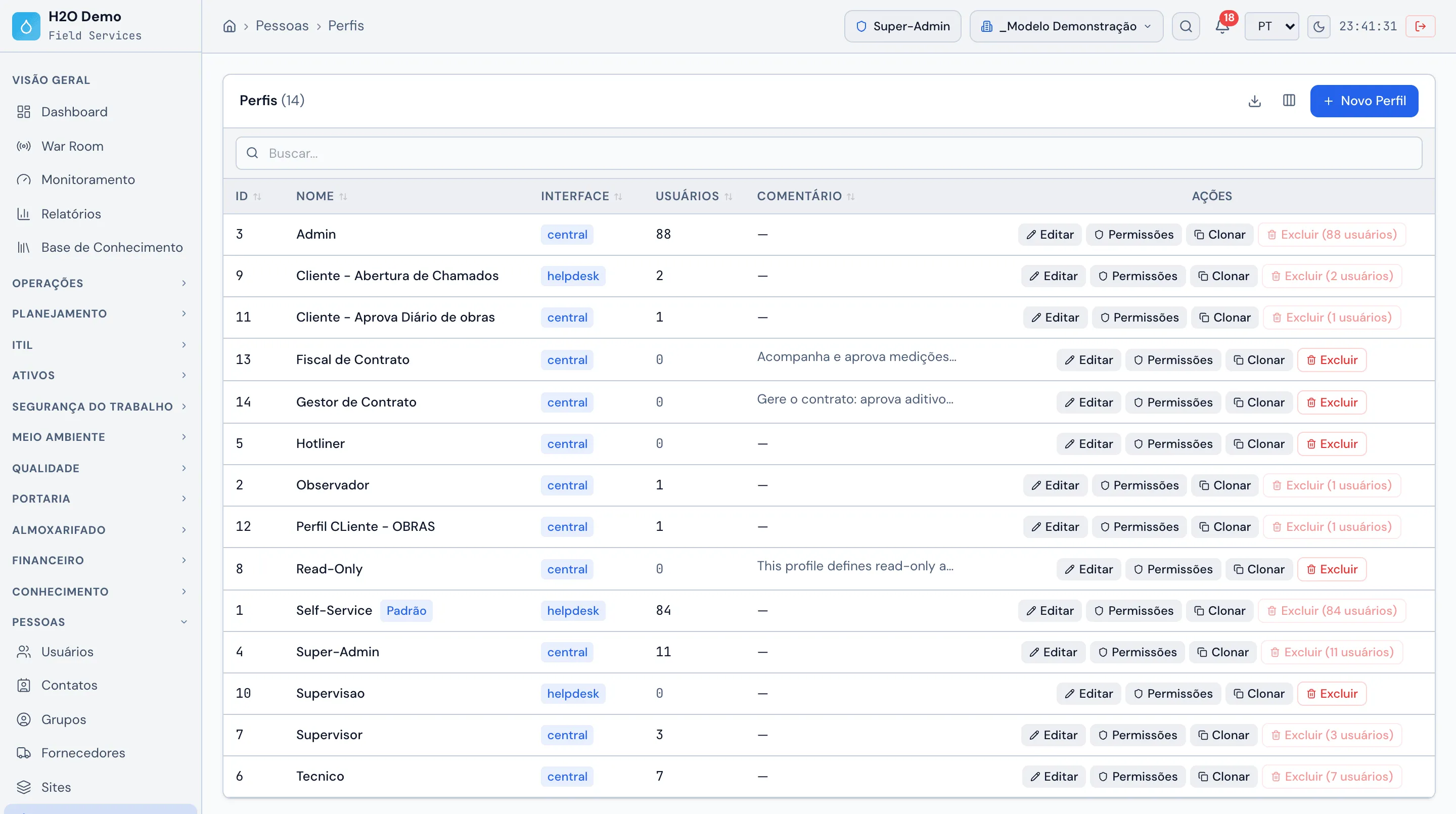Click the helpdesk tag in Supervisao row
Viewport: 1456px width, 814px height.
573,694
